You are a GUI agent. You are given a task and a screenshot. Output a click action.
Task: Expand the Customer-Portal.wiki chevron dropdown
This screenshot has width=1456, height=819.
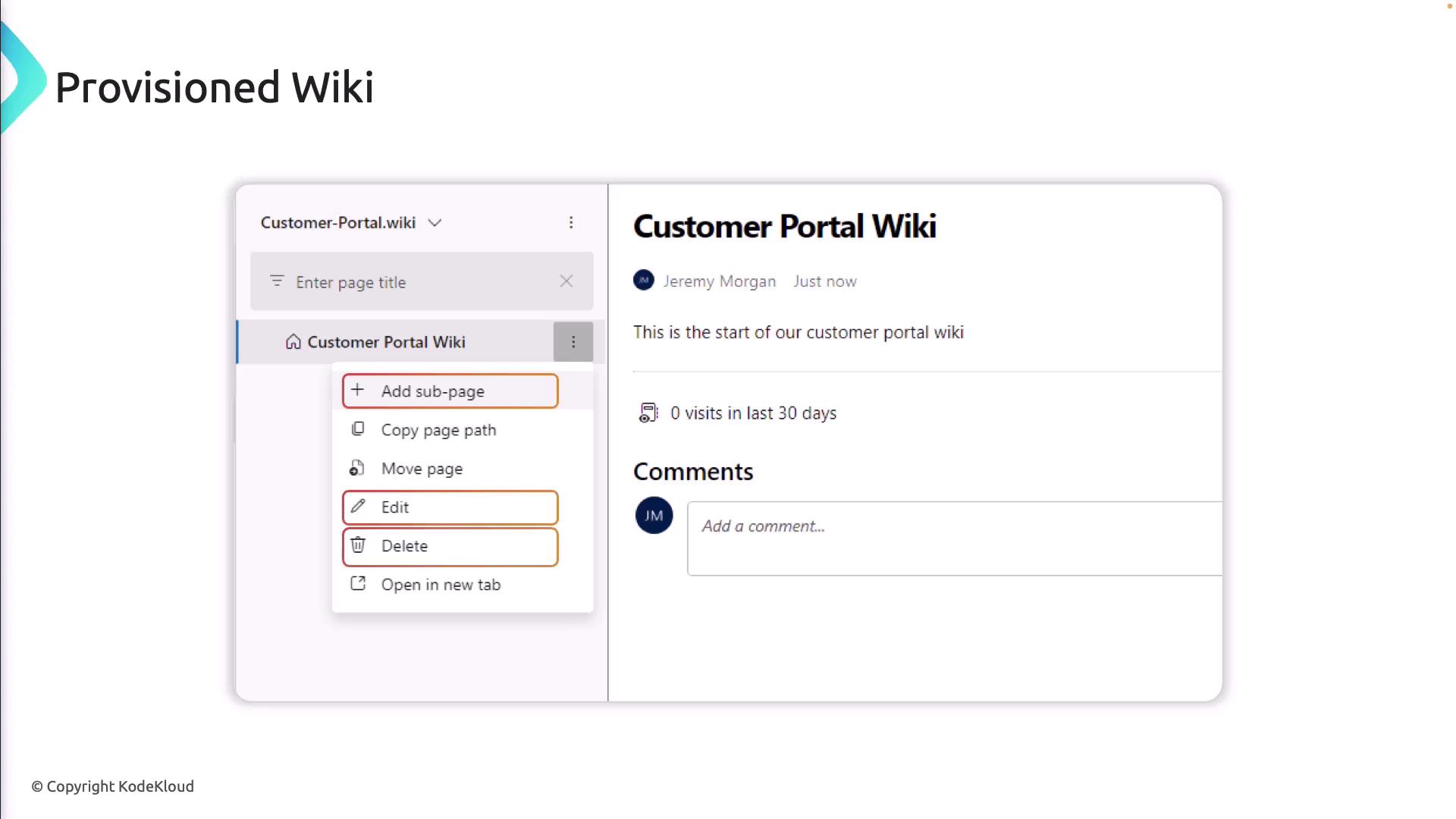point(435,223)
